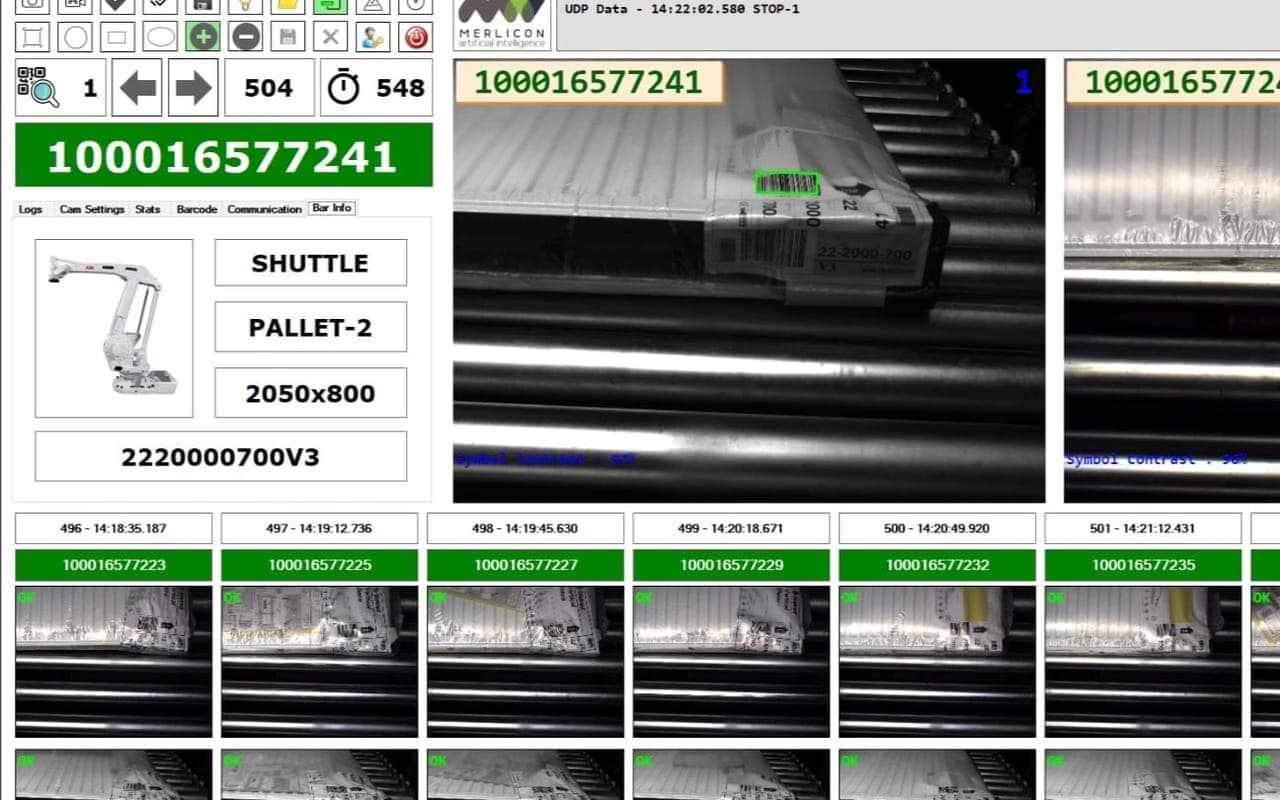Click the second camera view on the right
Screen dimensions: 1280x800
click(1172, 281)
